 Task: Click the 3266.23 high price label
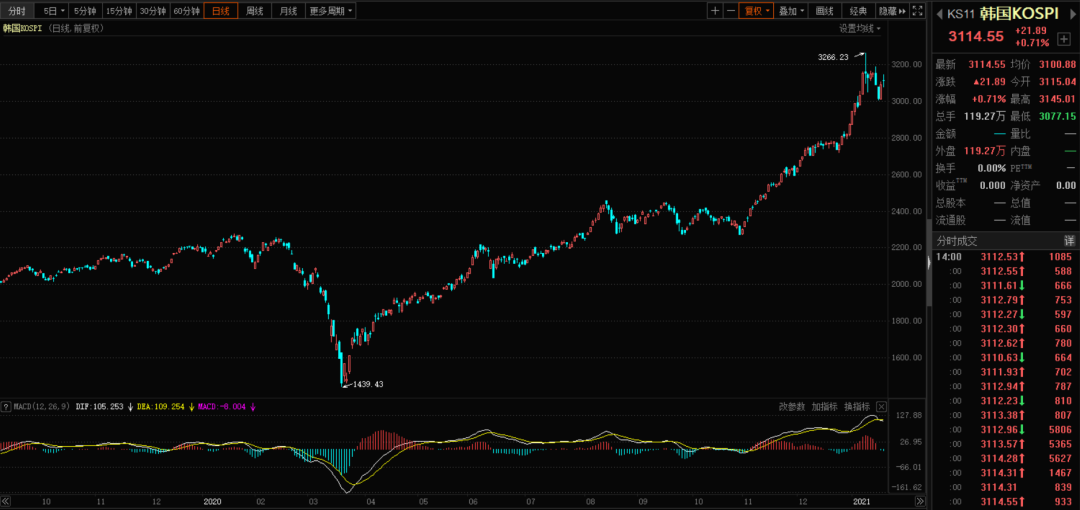[x=833, y=57]
